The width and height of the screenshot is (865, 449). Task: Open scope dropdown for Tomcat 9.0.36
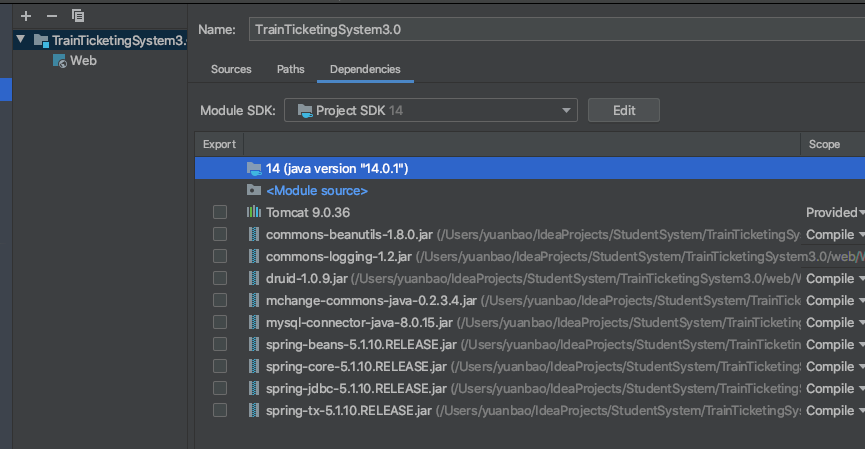click(x=835, y=212)
